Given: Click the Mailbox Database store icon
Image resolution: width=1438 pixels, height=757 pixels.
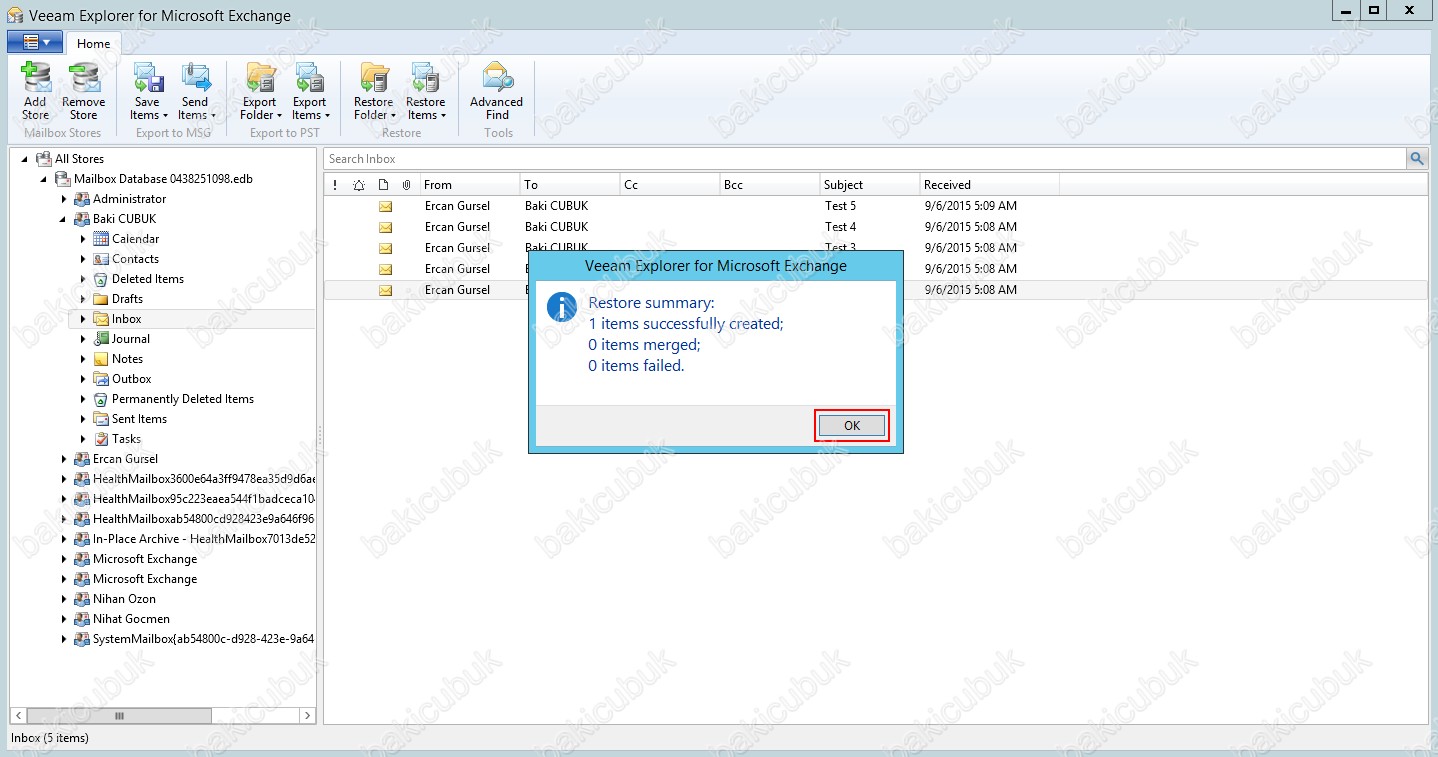Looking at the screenshot, I should point(62,179).
